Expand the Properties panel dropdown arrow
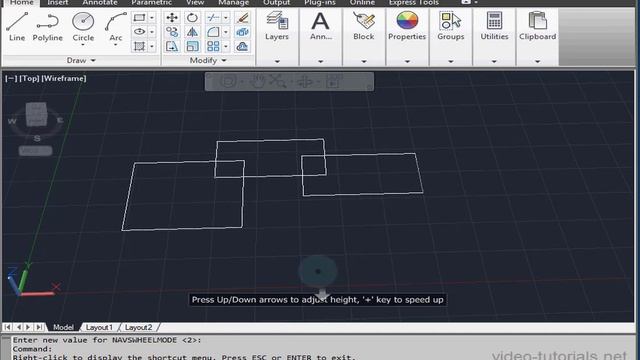 407,61
